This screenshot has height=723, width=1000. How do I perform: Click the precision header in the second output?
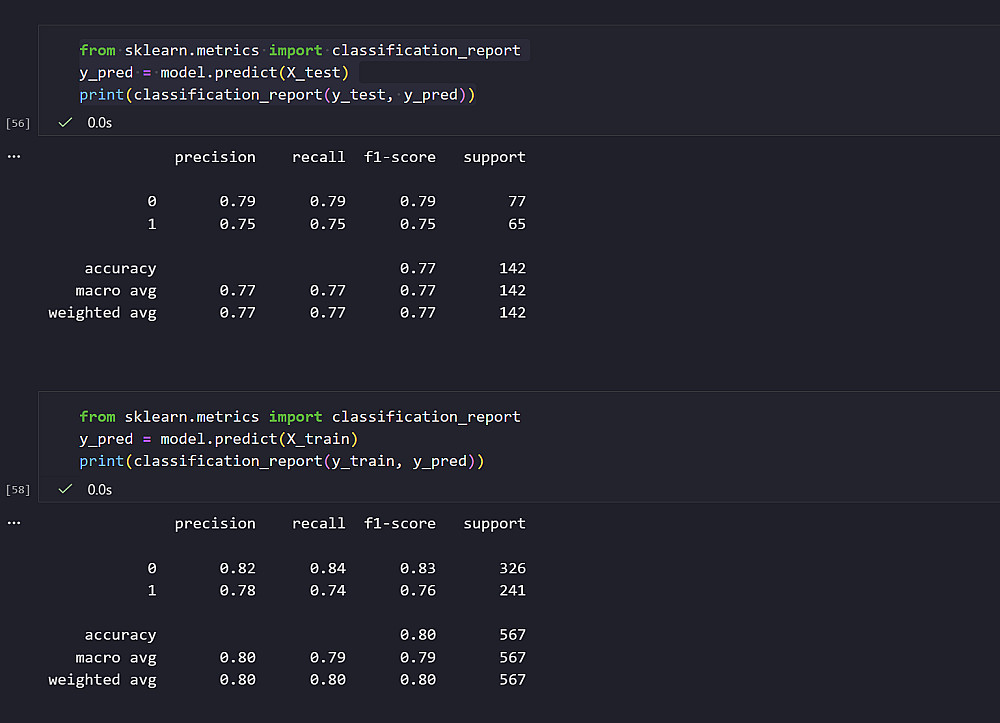[x=215, y=523]
